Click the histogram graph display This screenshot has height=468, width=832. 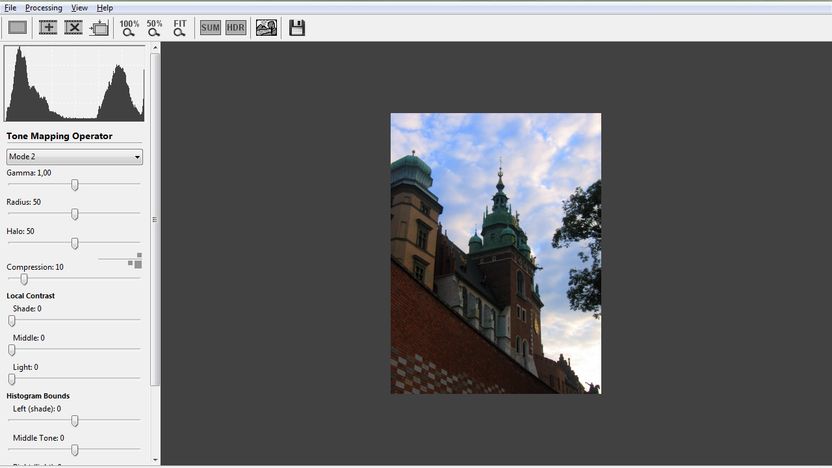click(x=74, y=83)
